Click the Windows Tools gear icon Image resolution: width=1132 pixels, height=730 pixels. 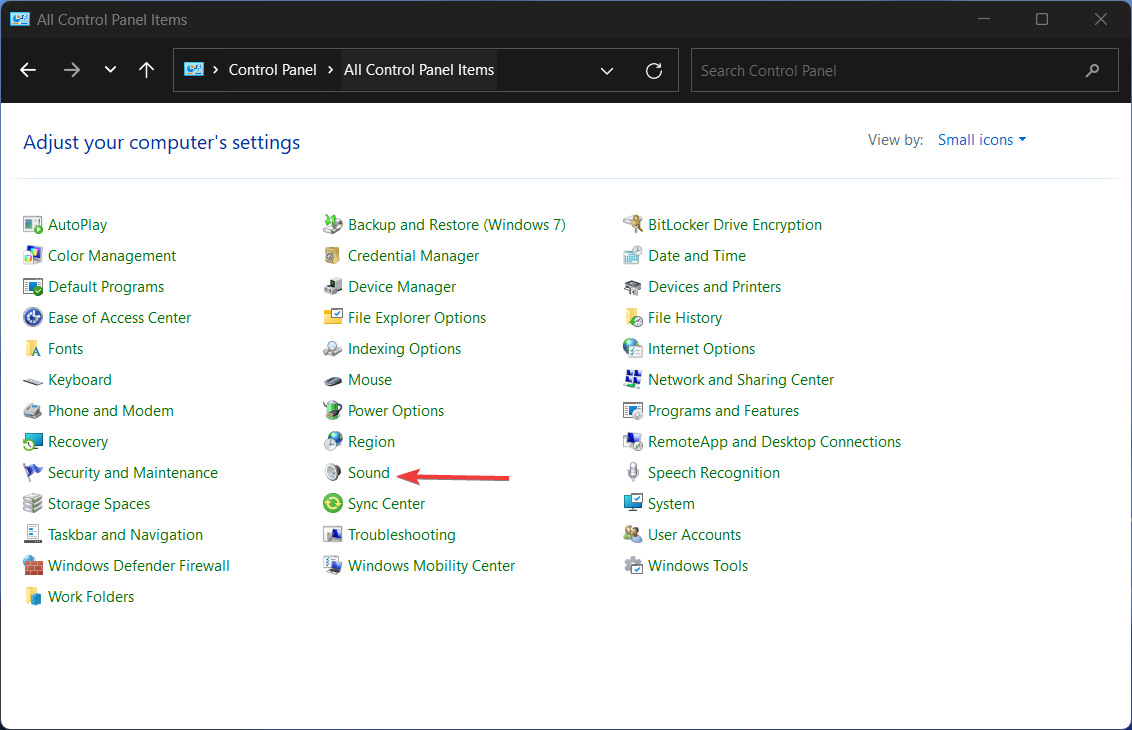633,566
